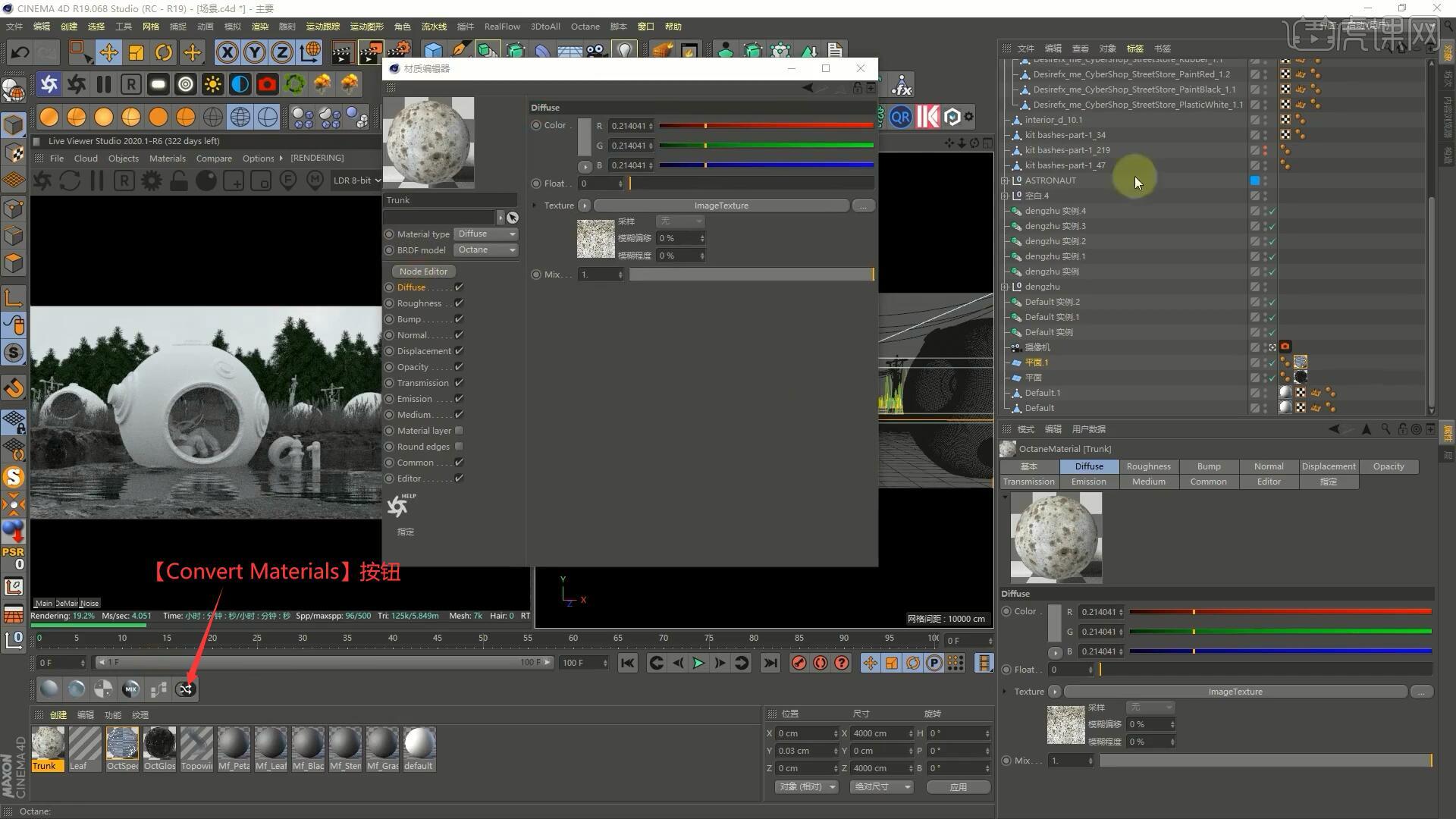Toggle the Emission channel checkbox

[x=459, y=399]
